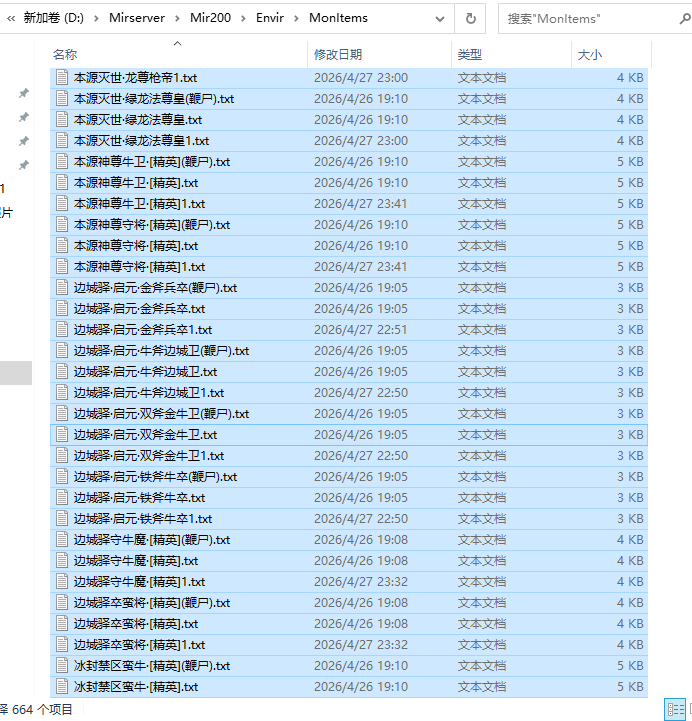Select file name 边城驿守牛魔·[精英]1.txt
This screenshot has height=721, width=692.
coord(139,582)
